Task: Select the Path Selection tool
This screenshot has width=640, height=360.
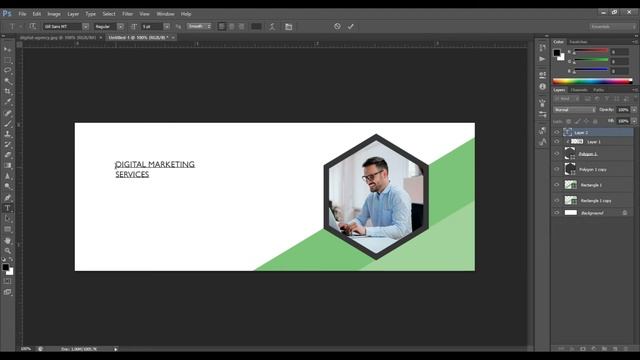Action: click(7, 219)
